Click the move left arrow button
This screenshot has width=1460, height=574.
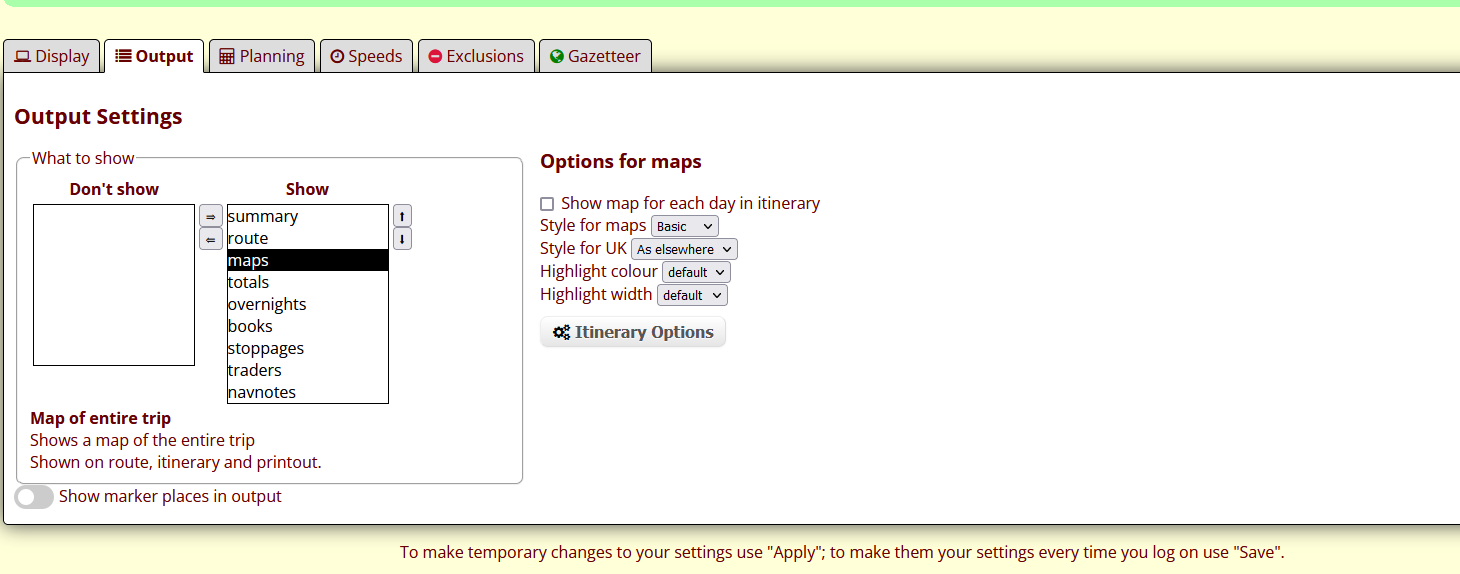[x=210, y=239]
